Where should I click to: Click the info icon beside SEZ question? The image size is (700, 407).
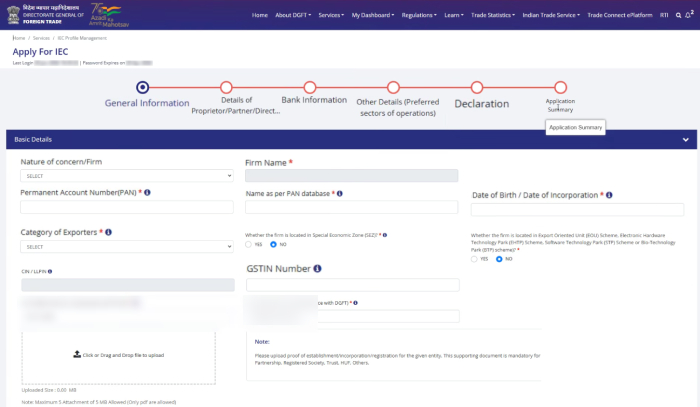(385, 235)
